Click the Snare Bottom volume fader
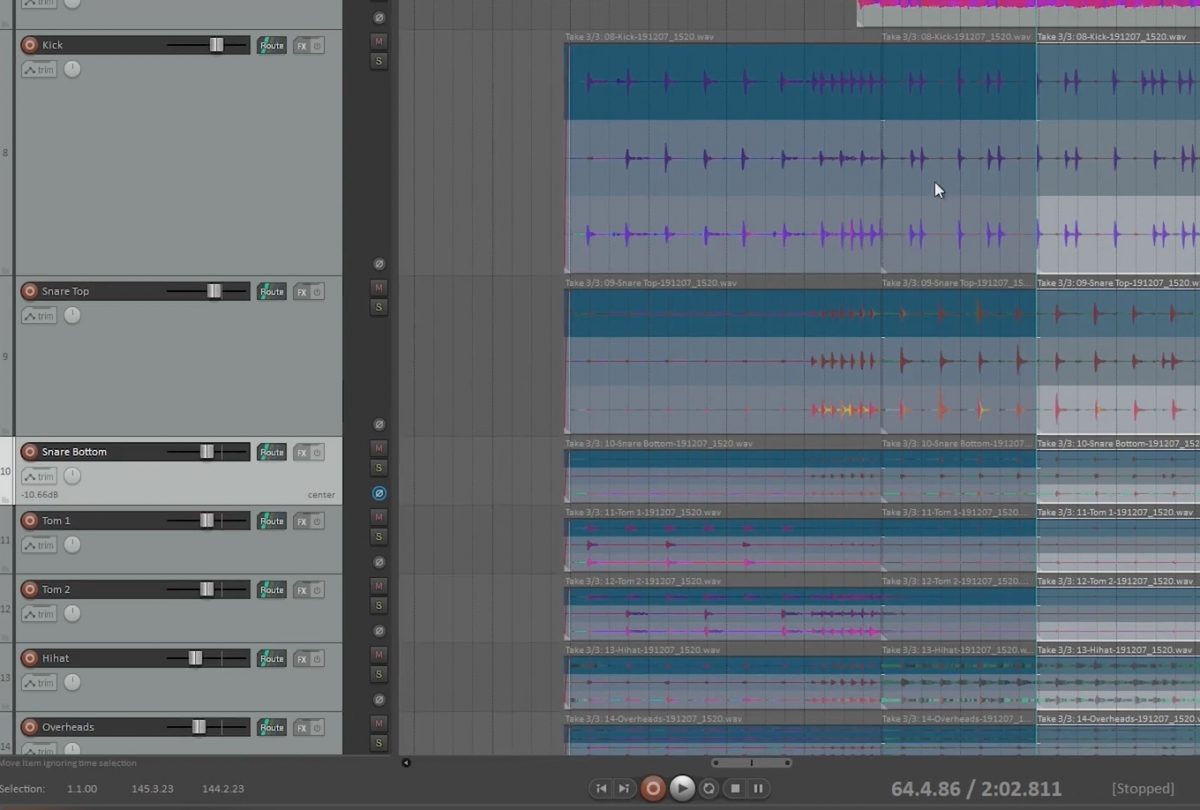 pyautogui.click(x=206, y=452)
